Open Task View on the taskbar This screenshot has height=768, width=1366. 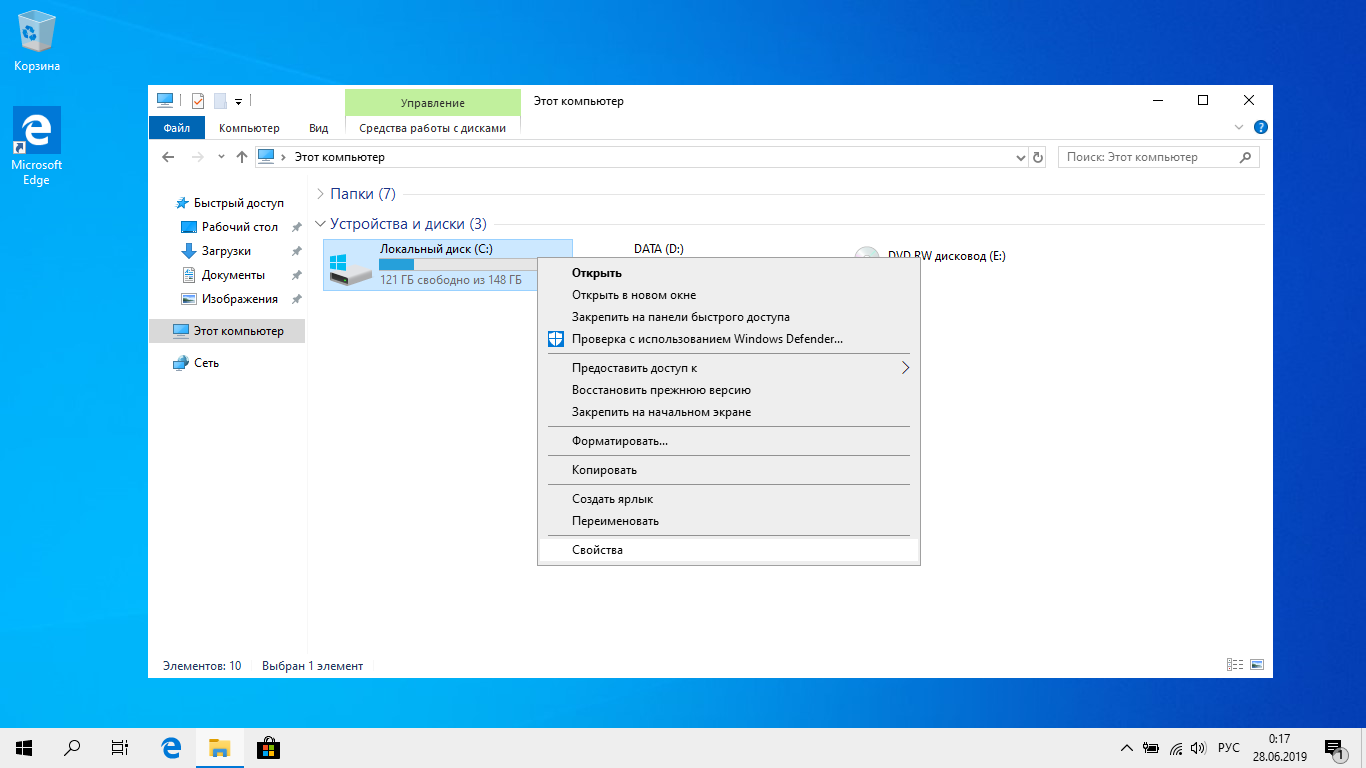pyautogui.click(x=119, y=747)
